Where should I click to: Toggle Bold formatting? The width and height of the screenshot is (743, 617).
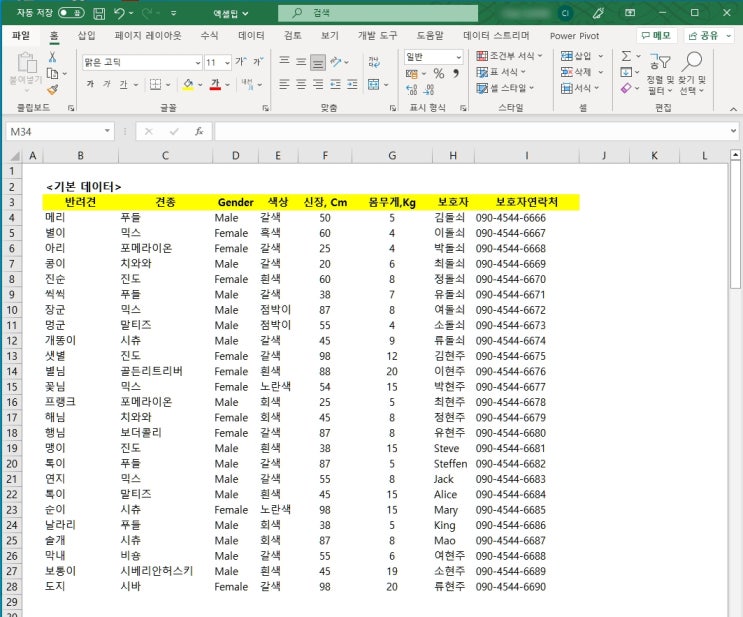click(90, 84)
